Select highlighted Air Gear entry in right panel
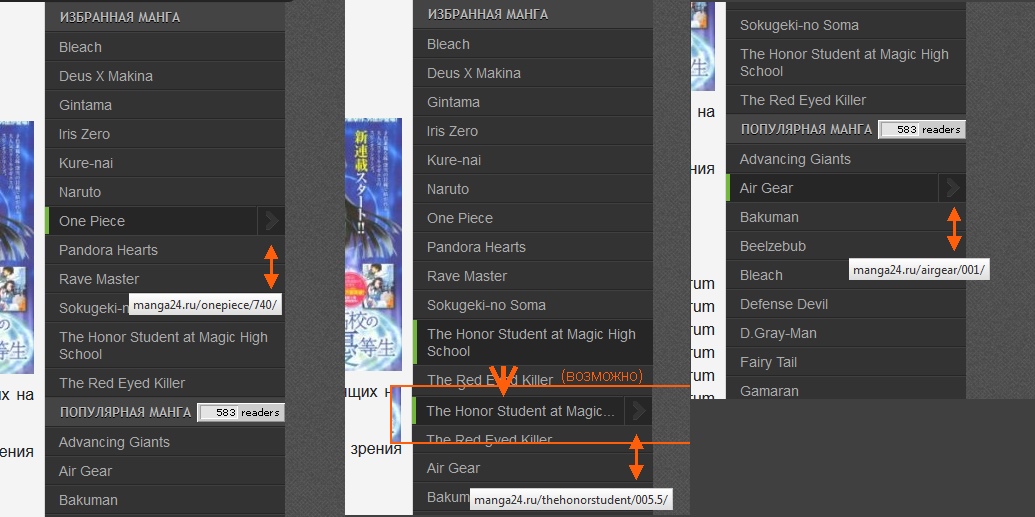 [x=832, y=188]
